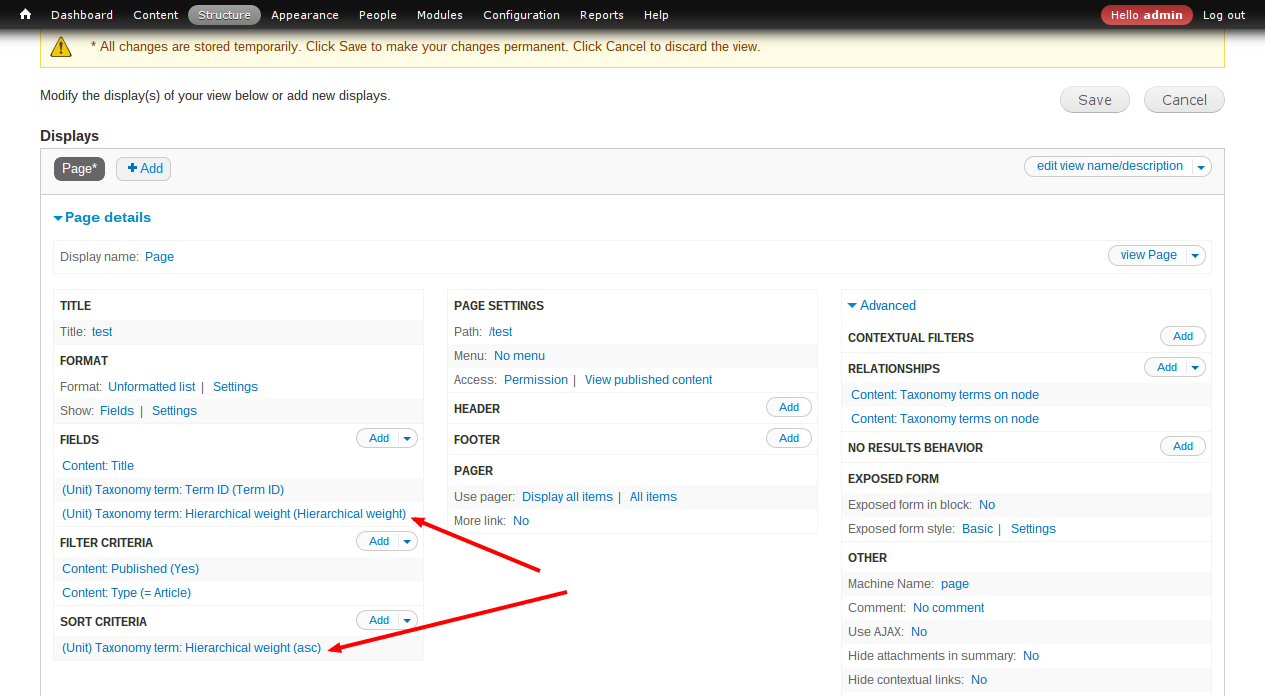Click the Log out link

tap(1223, 15)
